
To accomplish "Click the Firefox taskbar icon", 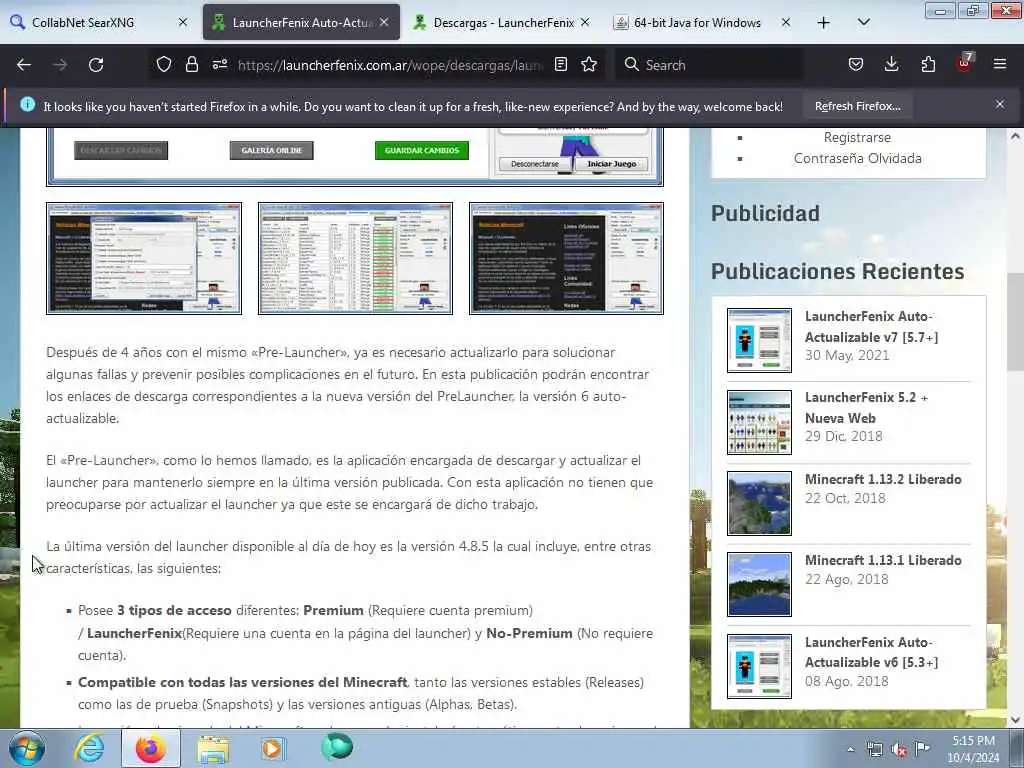I will coord(151,749).
